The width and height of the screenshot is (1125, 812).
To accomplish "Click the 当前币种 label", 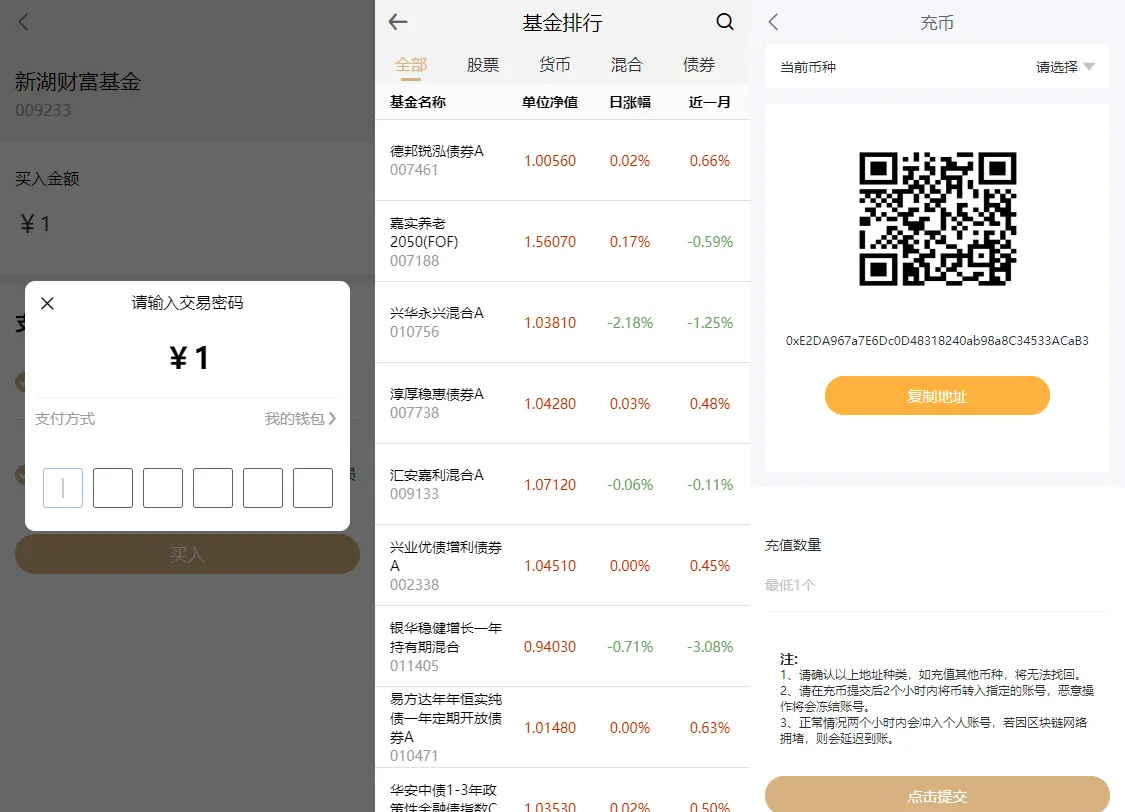I will click(808, 67).
